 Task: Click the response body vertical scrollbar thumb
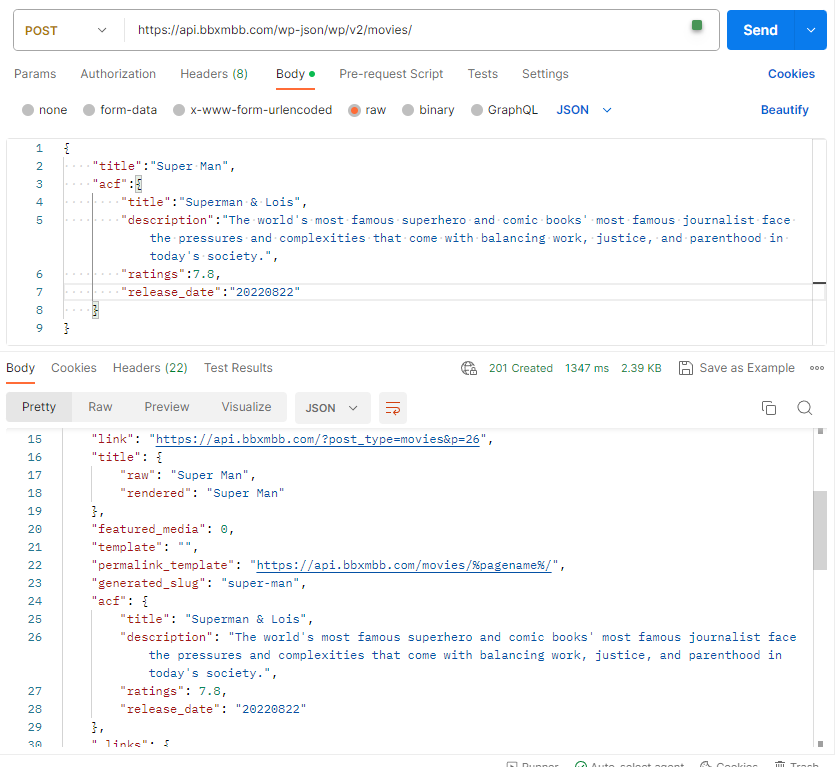click(x=820, y=530)
